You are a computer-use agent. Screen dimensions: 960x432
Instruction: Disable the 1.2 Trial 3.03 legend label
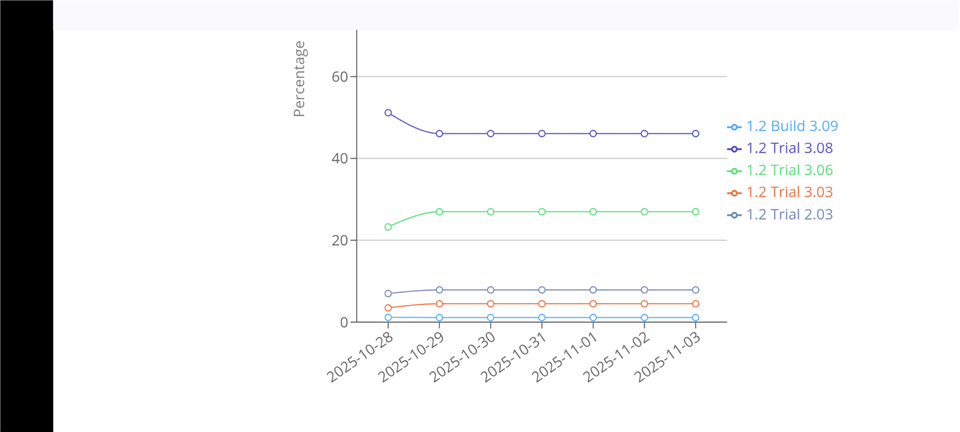click(x=789, y=193)
